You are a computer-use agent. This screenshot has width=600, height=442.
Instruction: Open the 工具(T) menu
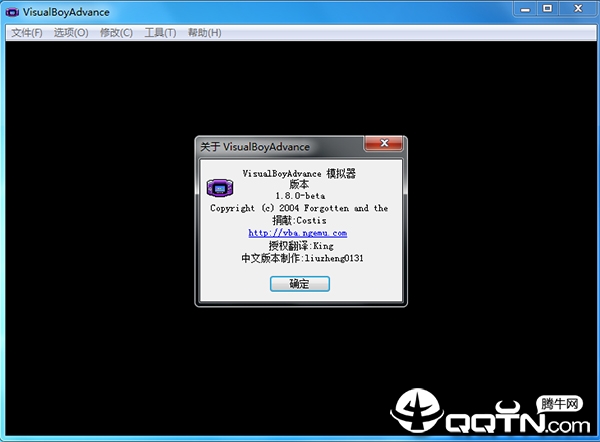click(160, 32)
